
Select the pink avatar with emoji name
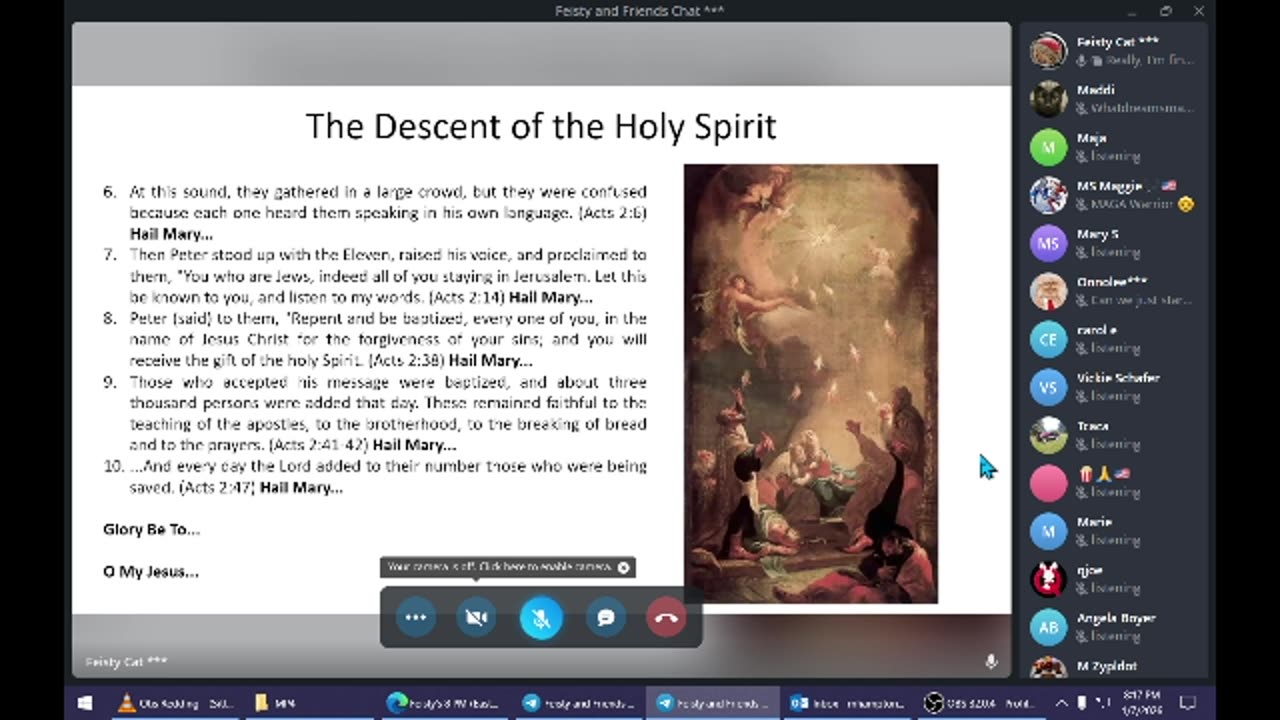1048,483
